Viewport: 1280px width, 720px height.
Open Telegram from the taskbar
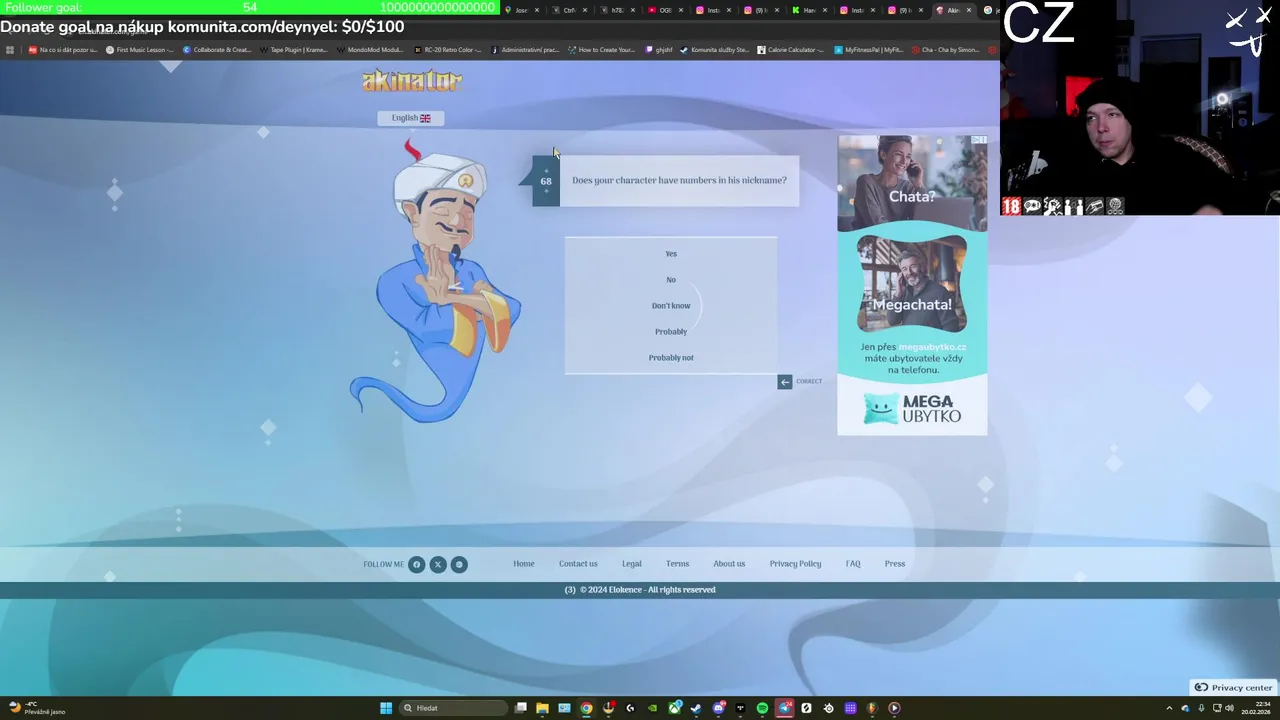pyautogui.click(x=785, y=708)
